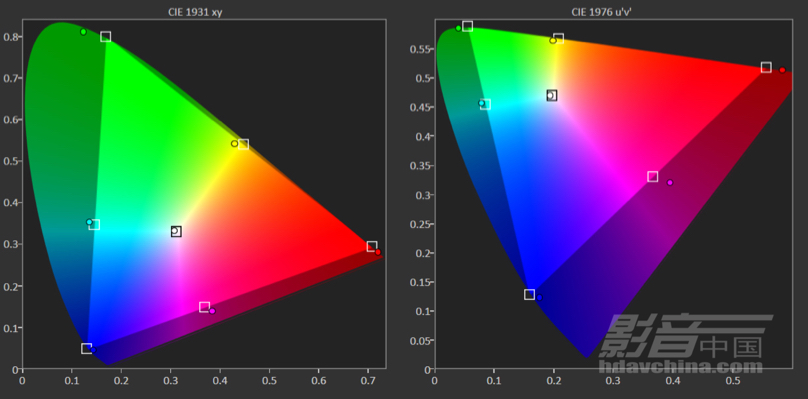Click the magenta target square in CIE 1976 chart

coord(653,177)
